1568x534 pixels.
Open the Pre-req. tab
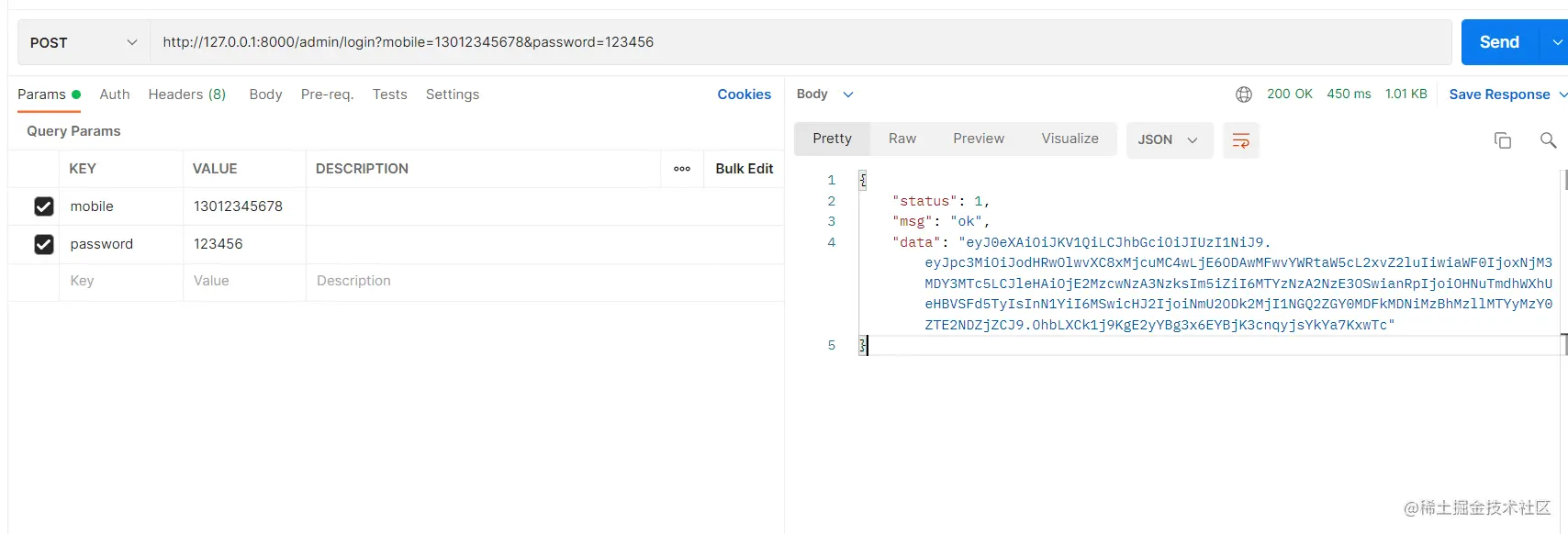pos(327,95)
